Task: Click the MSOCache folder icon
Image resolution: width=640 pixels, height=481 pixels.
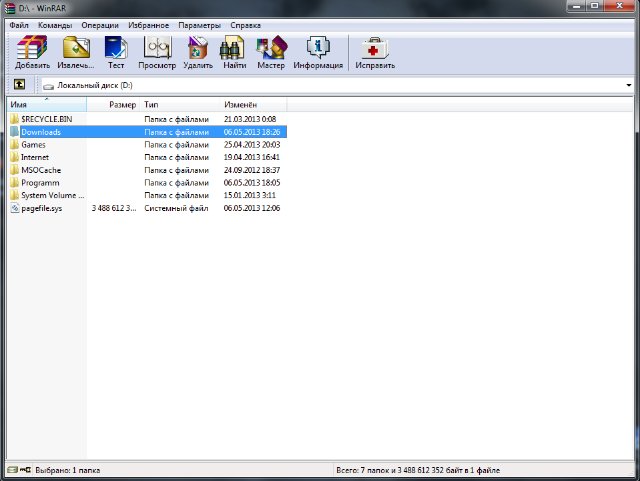Action: [x=15, y=170]
